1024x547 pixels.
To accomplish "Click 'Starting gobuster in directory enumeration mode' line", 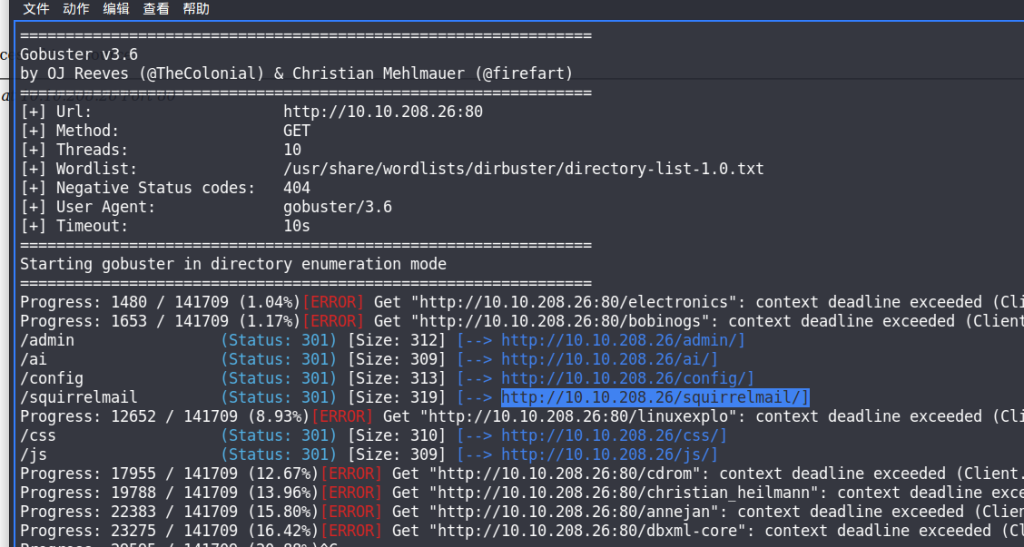I will [233, 264].
